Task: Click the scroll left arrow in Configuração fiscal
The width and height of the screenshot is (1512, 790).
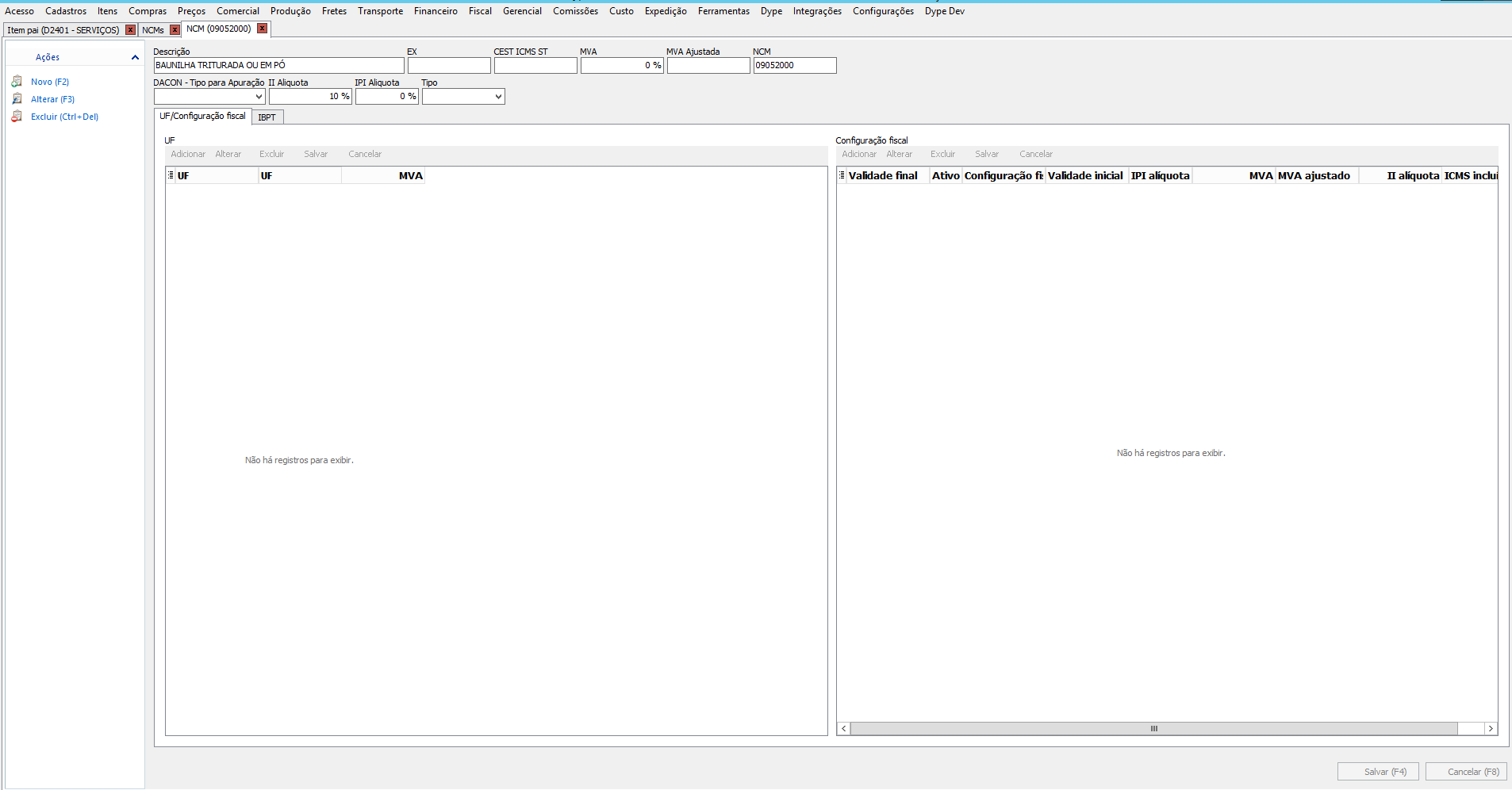Action: (844, 729)
